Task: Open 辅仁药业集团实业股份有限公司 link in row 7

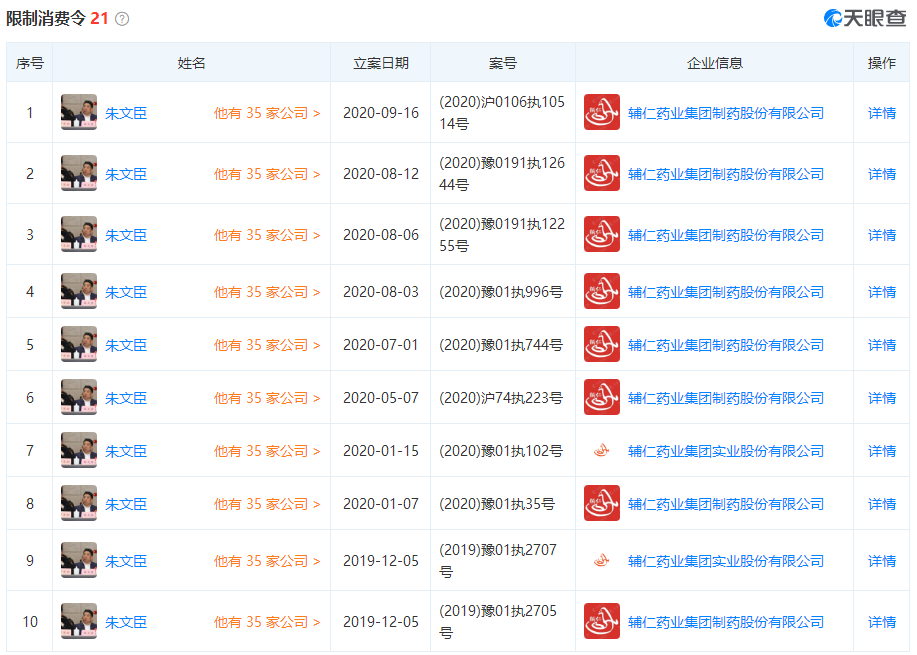Action: coord(726,451)
